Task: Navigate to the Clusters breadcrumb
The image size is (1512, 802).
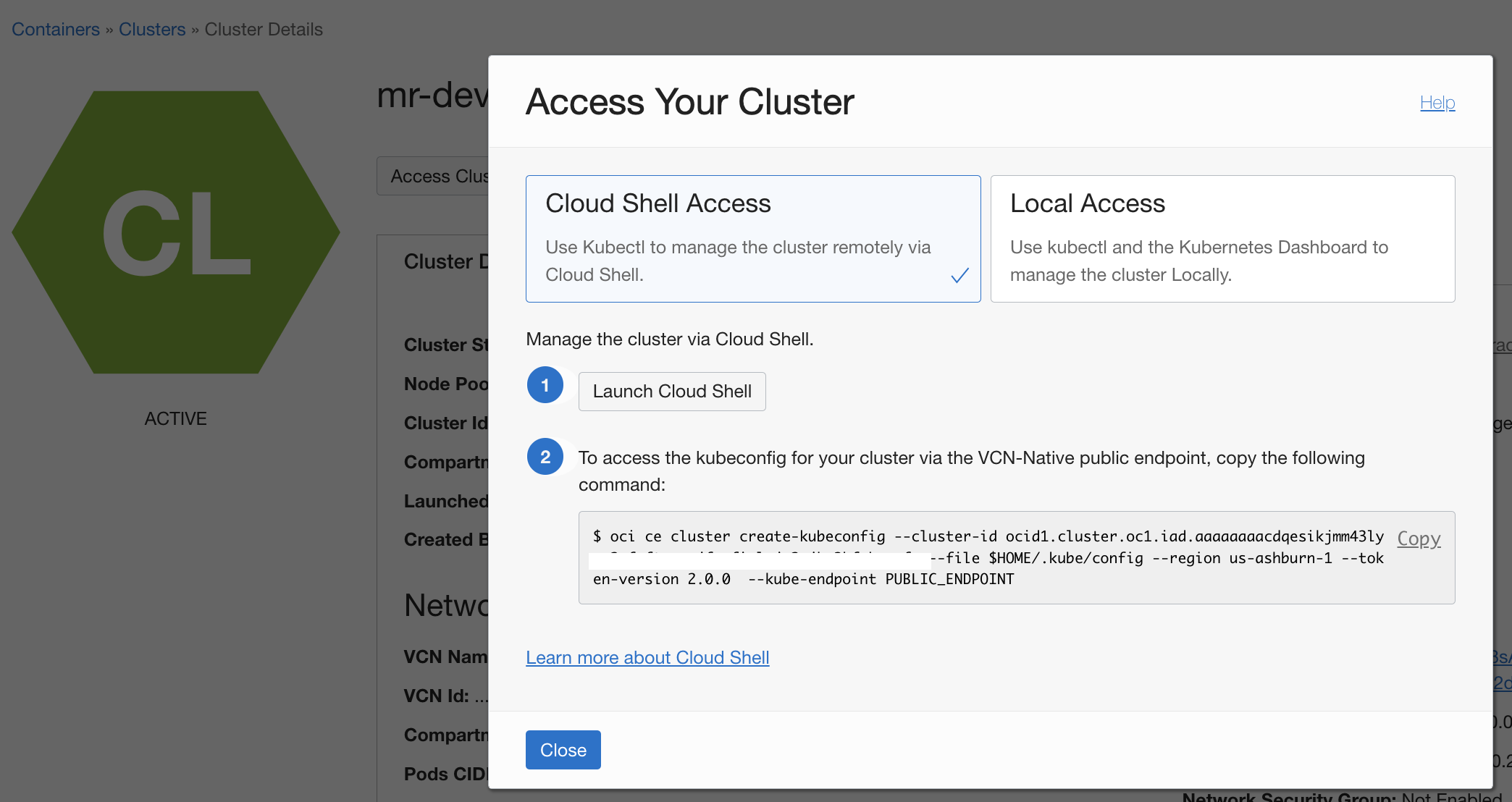Action: pyautogui.click(x=152, y=30)
